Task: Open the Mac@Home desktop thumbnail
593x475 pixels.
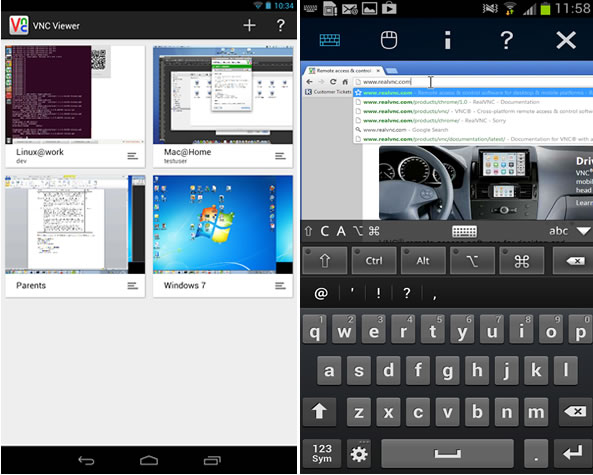Action: click(x=223, y=95)
